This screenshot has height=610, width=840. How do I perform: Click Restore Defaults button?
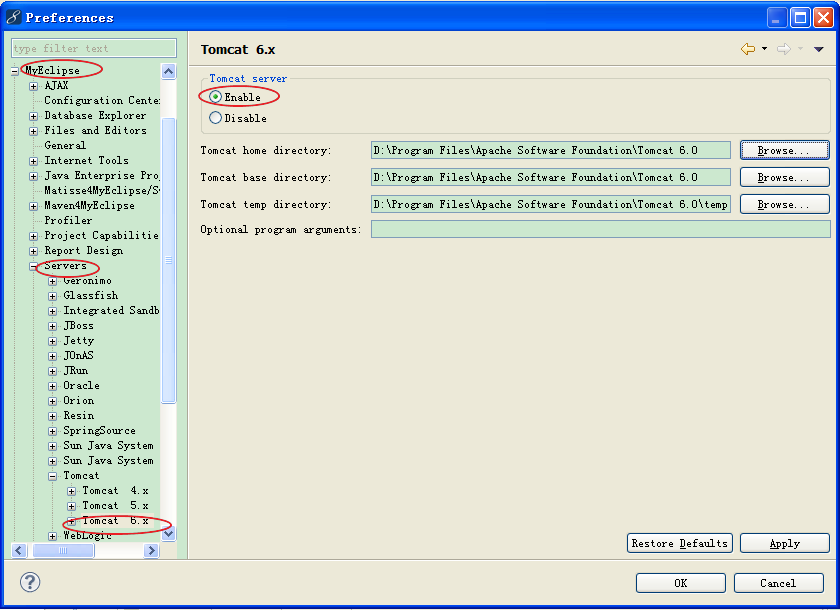[679, 543]
